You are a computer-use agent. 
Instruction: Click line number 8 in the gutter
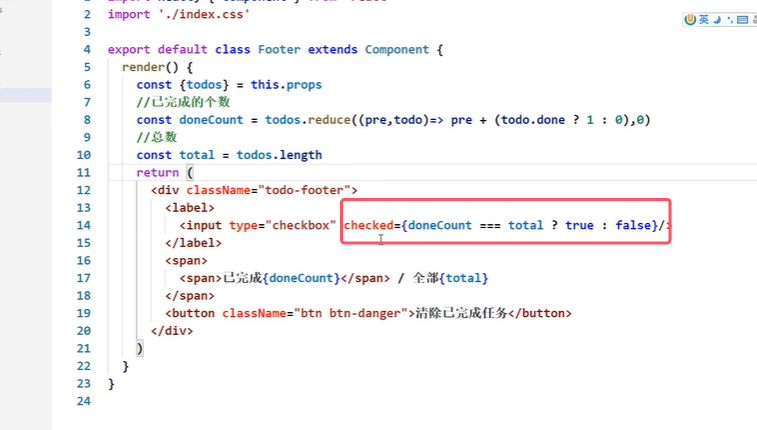pos(87,120)
